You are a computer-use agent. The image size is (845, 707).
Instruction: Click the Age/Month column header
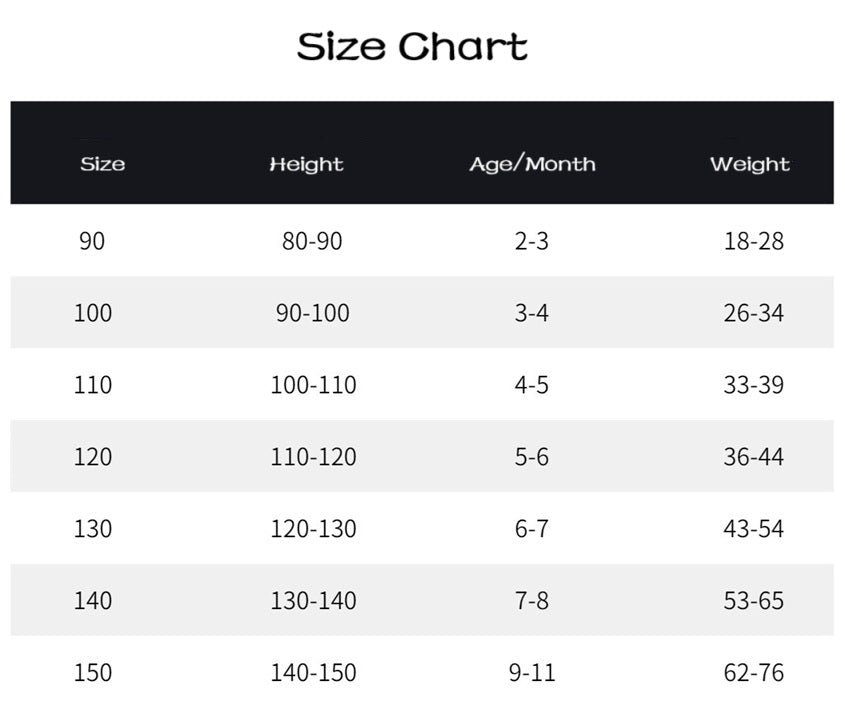point(532,164)
